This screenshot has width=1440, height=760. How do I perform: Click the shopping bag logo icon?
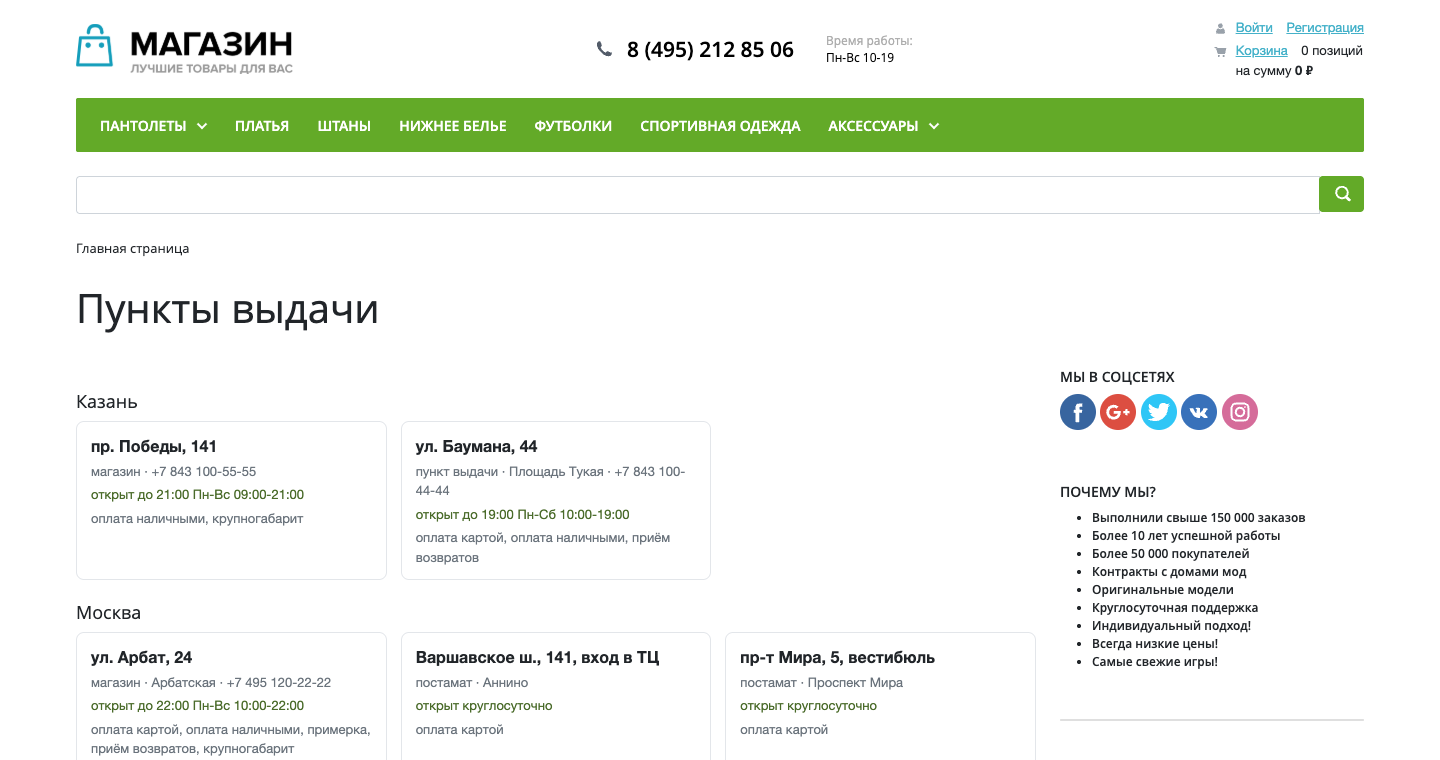95,46
